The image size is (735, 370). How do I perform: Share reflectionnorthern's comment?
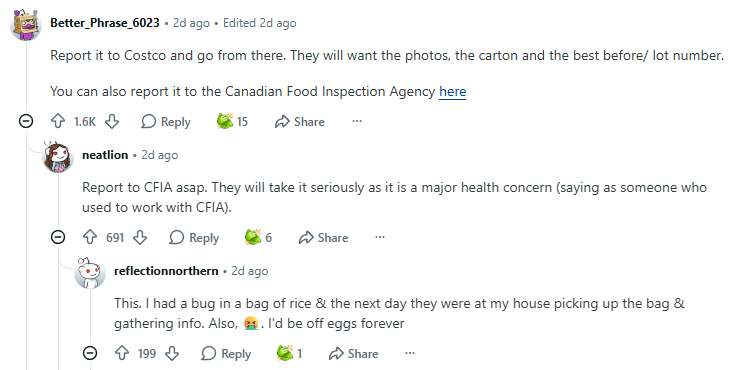pos(354,353)
